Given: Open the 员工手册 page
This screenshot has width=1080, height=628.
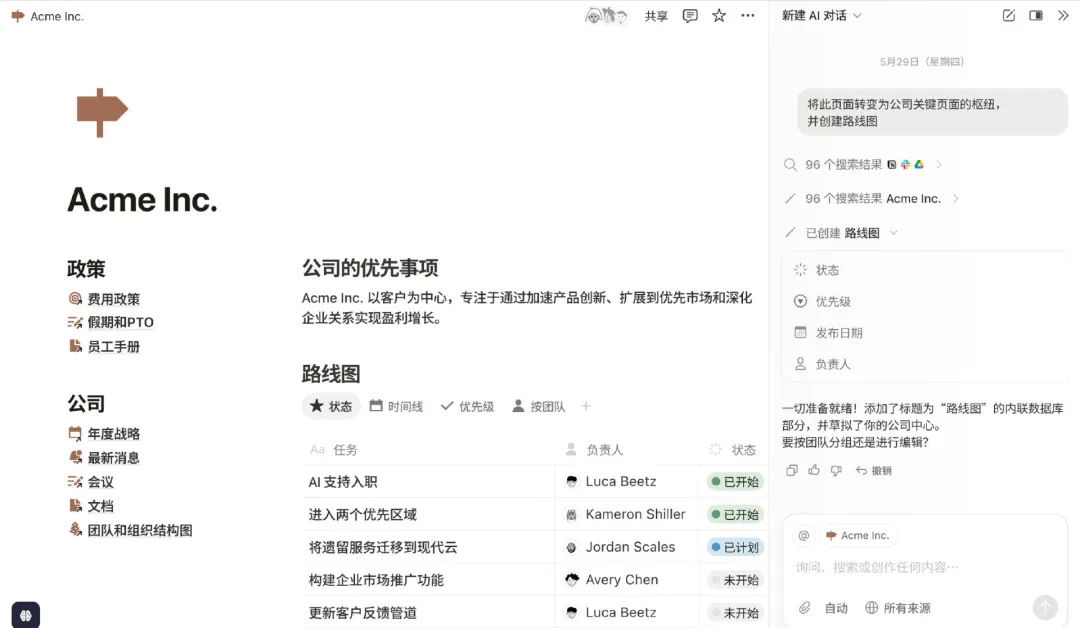Looking at the screenshot, I should [104, 346].
